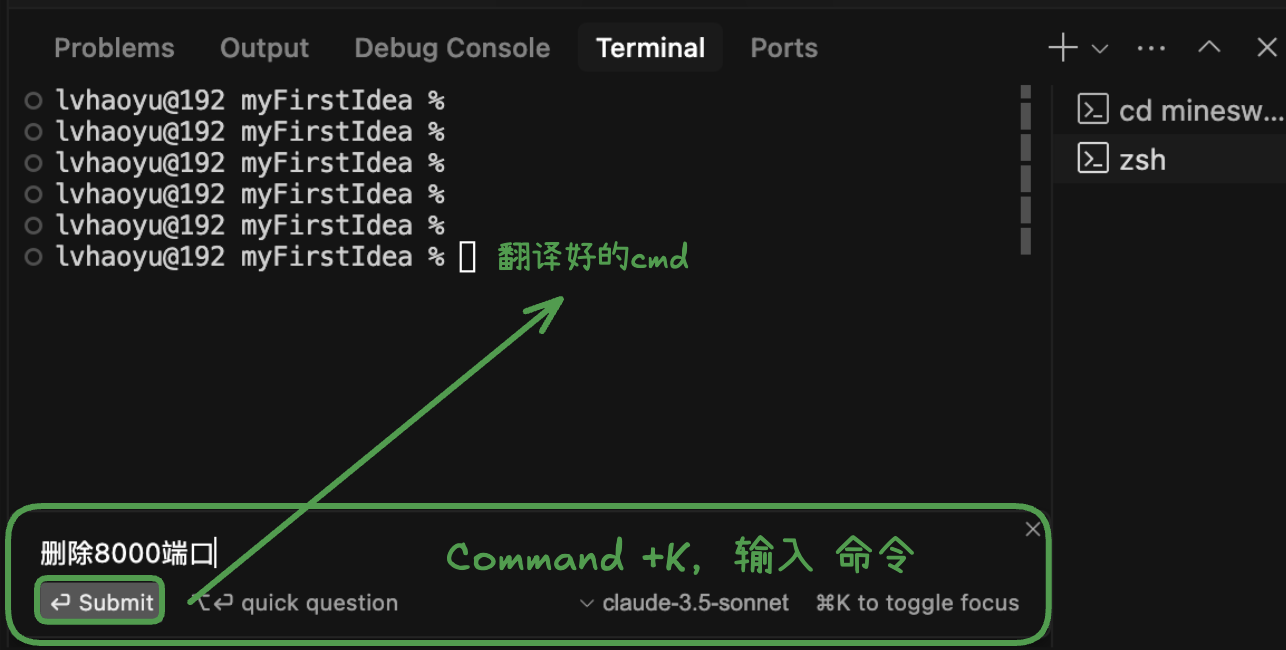This screenshot has width=1286, height=650.
Task: Click into the command prompt input field
Action: click(300, 553)
